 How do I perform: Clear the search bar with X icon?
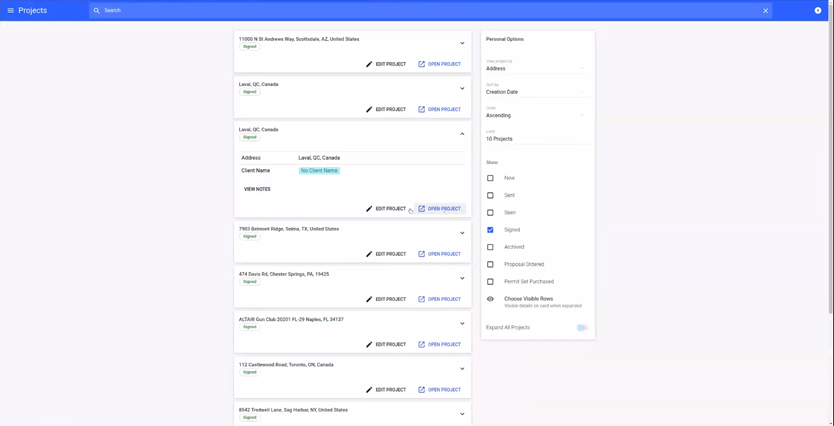(x=766, y=11)
